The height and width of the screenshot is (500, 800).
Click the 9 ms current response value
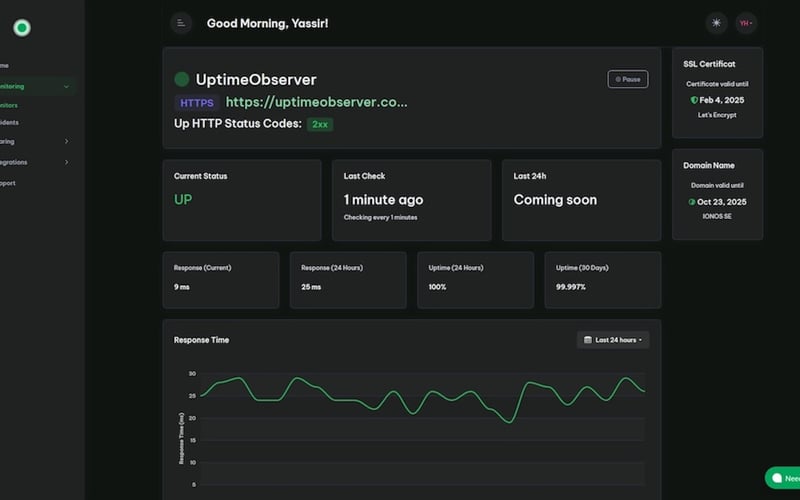click(x=182, y=287)
